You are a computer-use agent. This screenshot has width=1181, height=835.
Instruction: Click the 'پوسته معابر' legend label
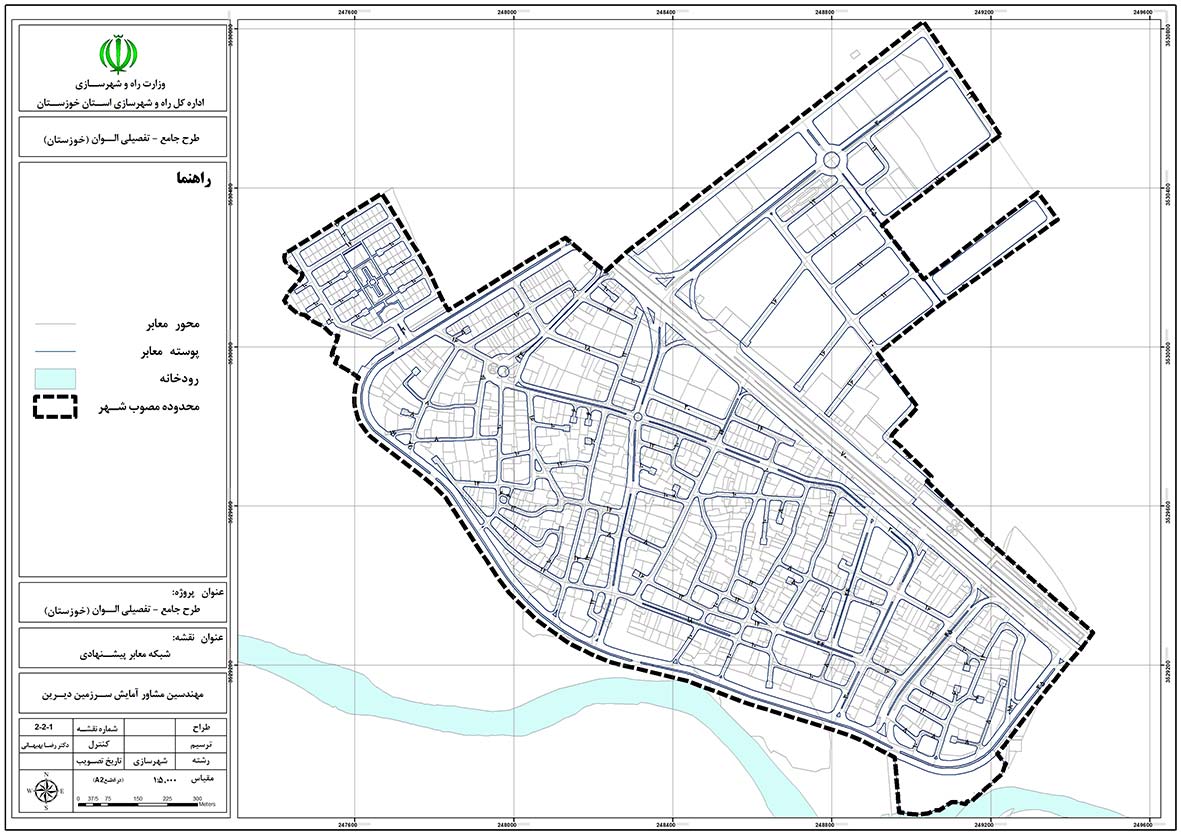point(170,352)
